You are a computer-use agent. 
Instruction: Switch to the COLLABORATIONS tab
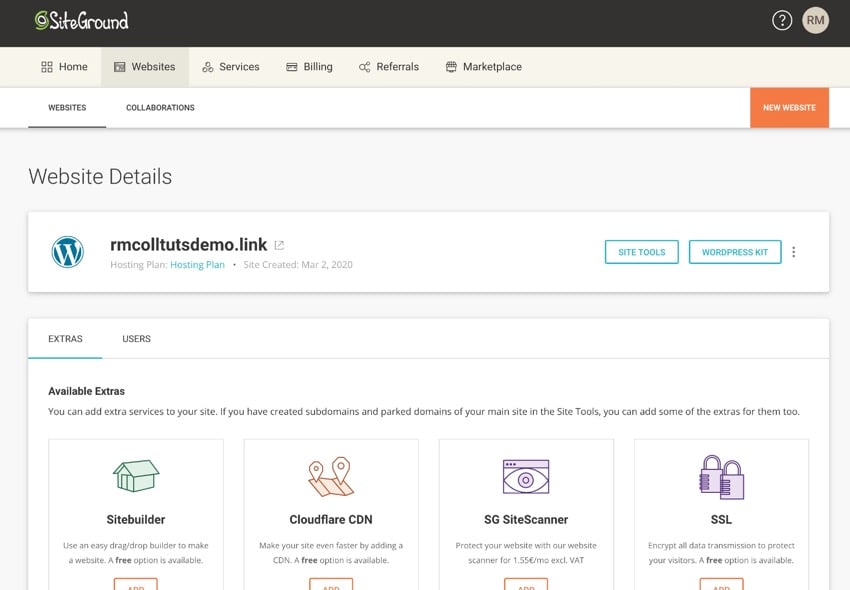click(x=160, y=106)
